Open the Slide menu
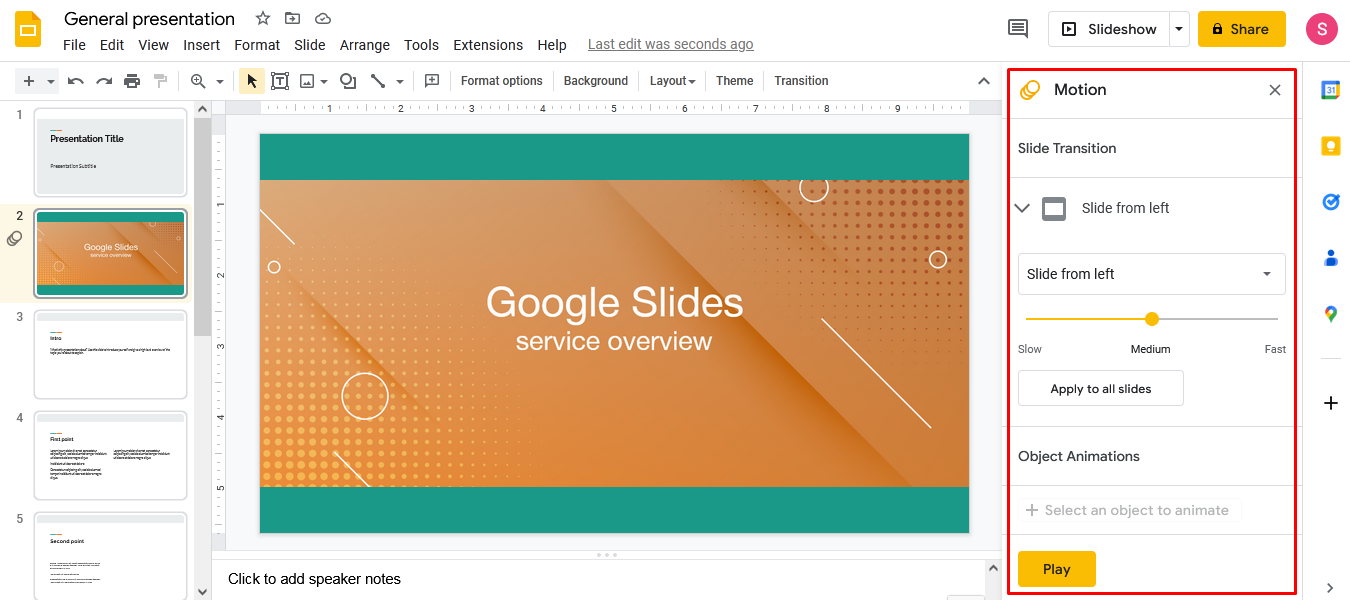Image resolution: width=1350 pixels, height=600 pixels. coord(310,45)
